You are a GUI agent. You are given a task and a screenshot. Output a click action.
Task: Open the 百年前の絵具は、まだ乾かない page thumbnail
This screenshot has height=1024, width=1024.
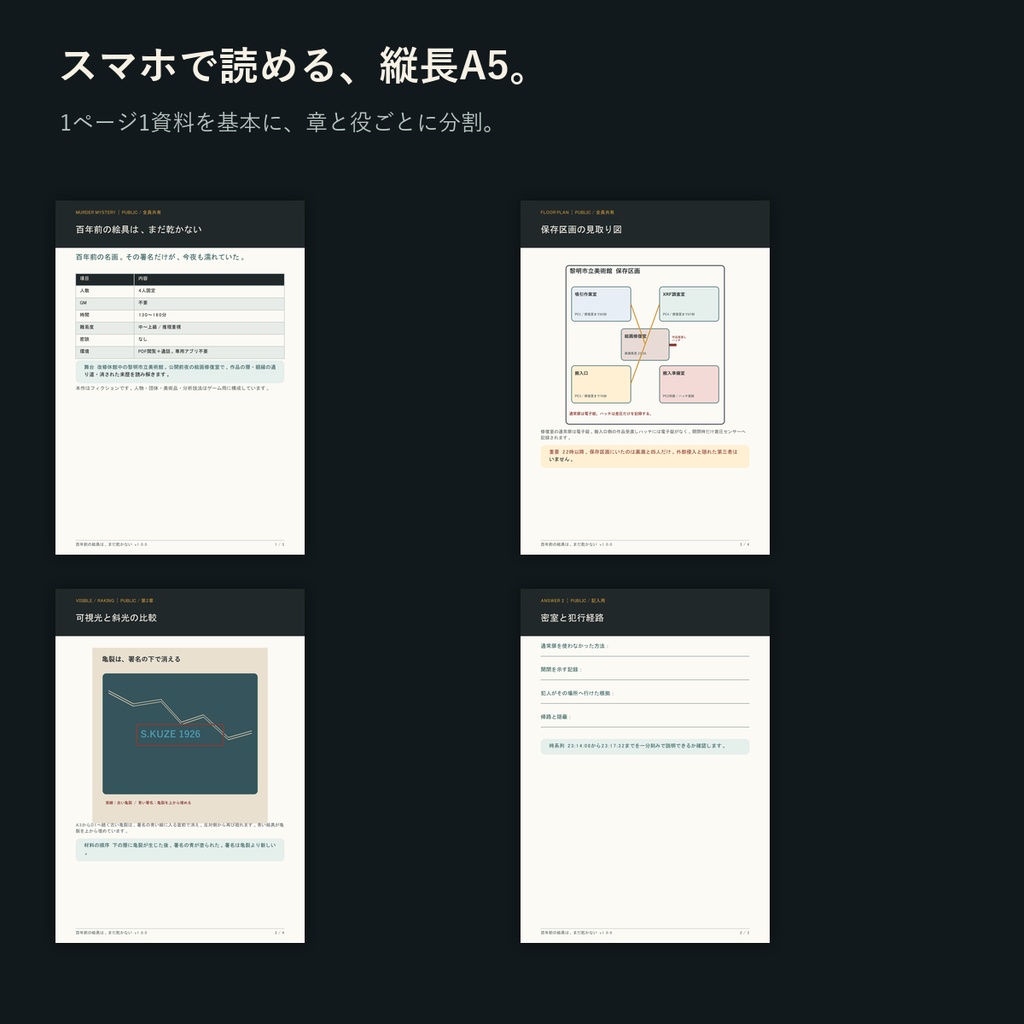180,377
